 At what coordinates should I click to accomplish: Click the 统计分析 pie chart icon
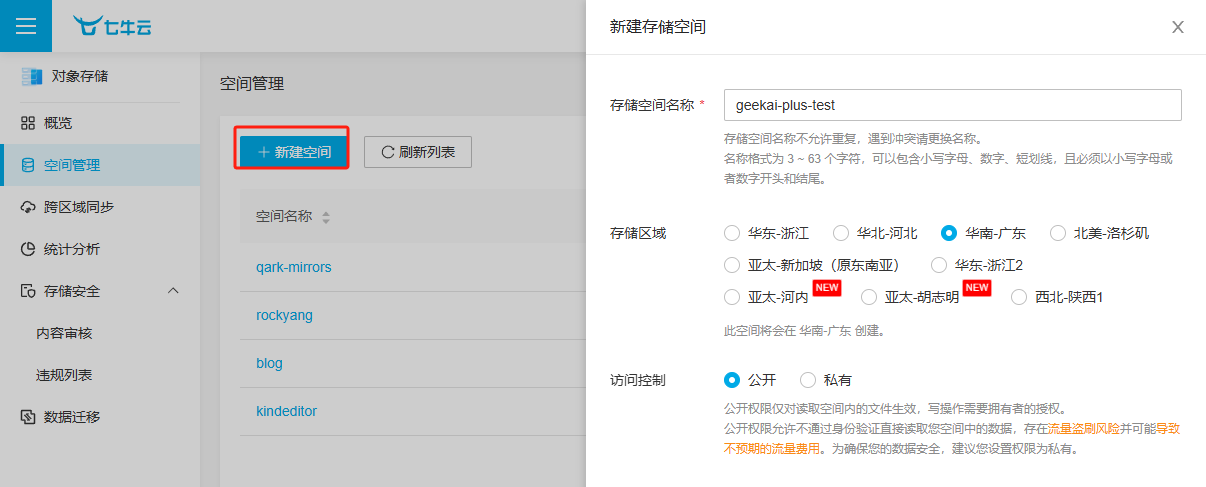pos(28,249)
